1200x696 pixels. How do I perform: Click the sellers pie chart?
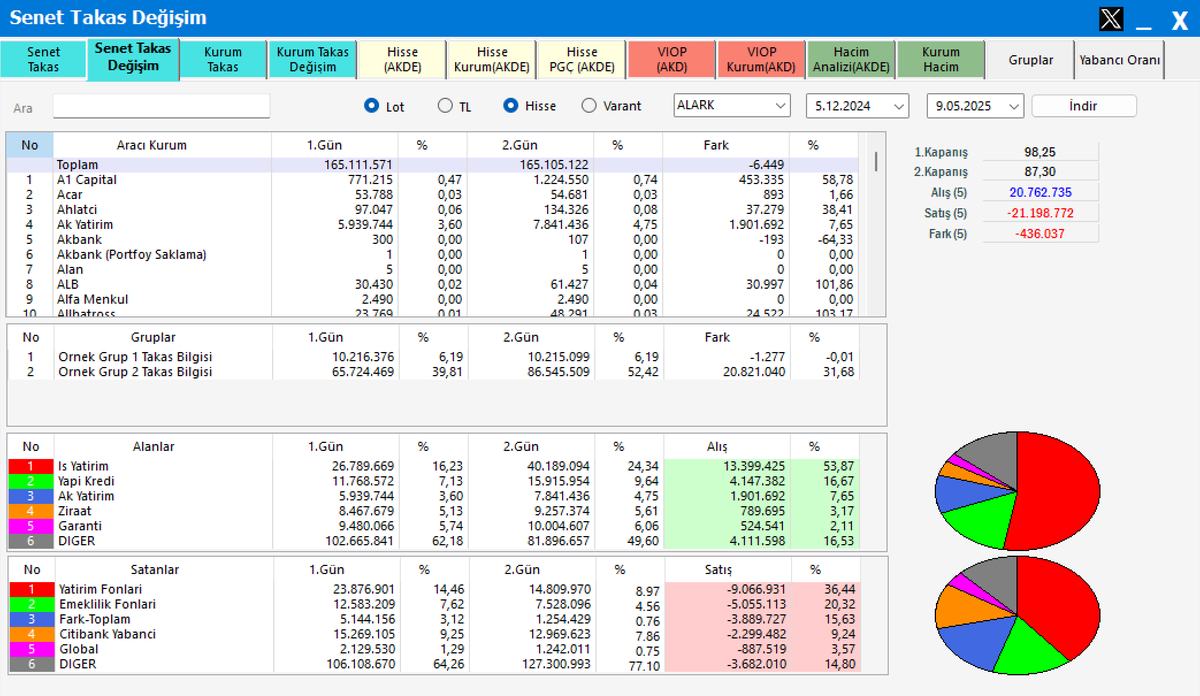coord(1016,615)
